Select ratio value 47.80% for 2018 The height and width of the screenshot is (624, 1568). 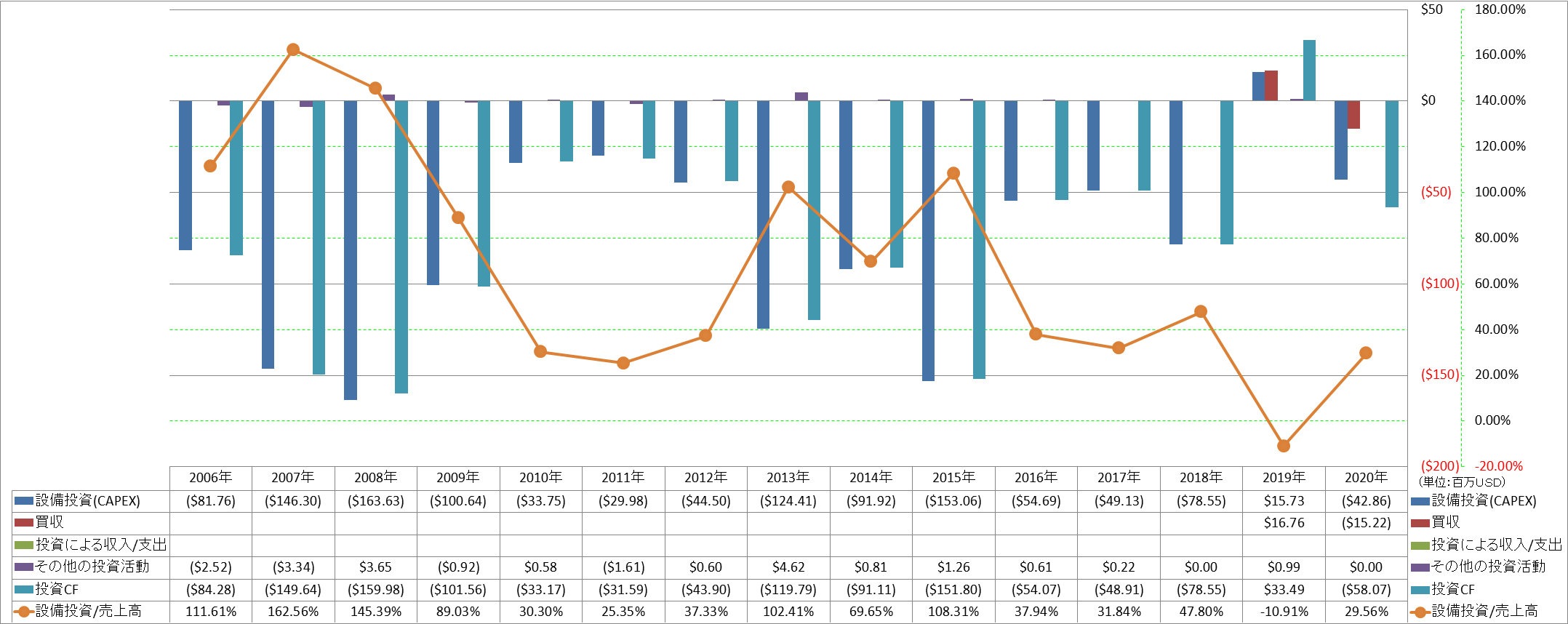coord(1201,612)
